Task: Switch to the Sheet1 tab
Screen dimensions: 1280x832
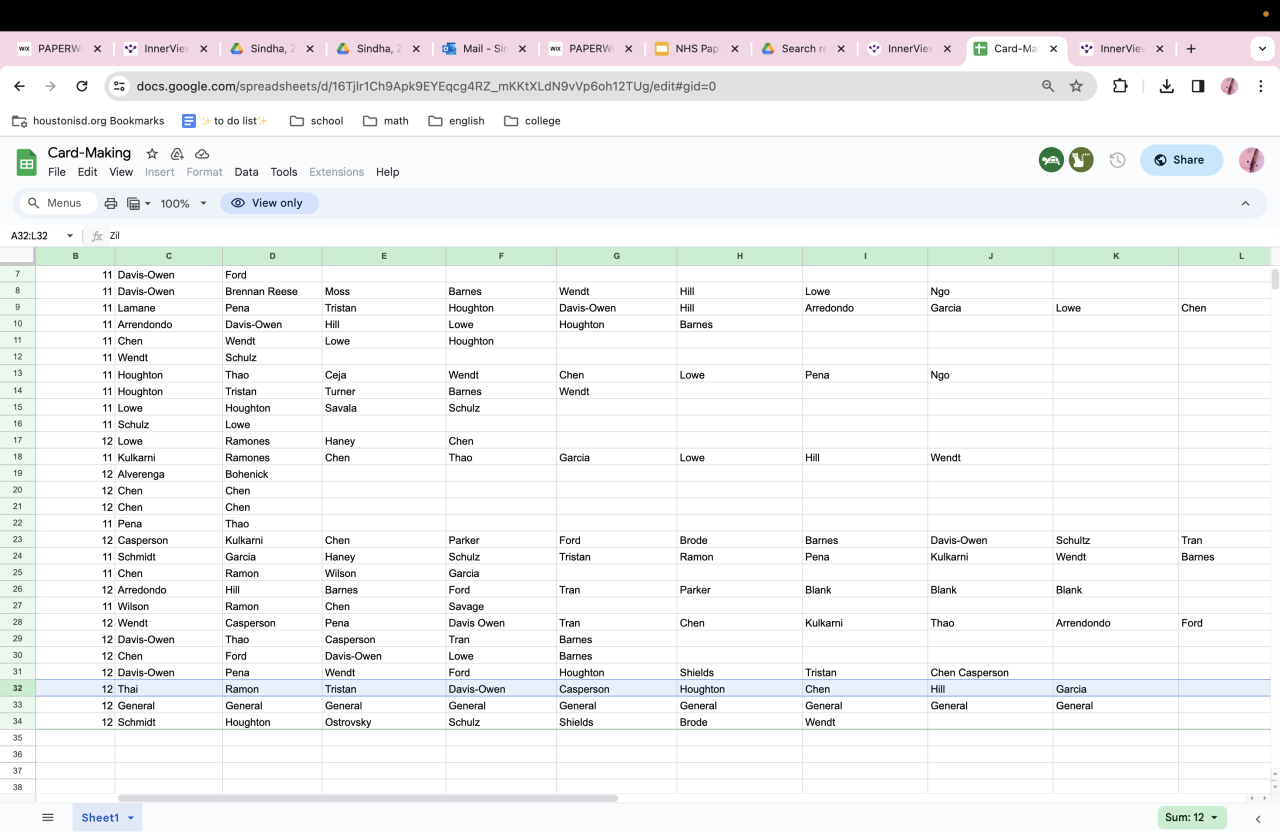Action: point(100,817)
